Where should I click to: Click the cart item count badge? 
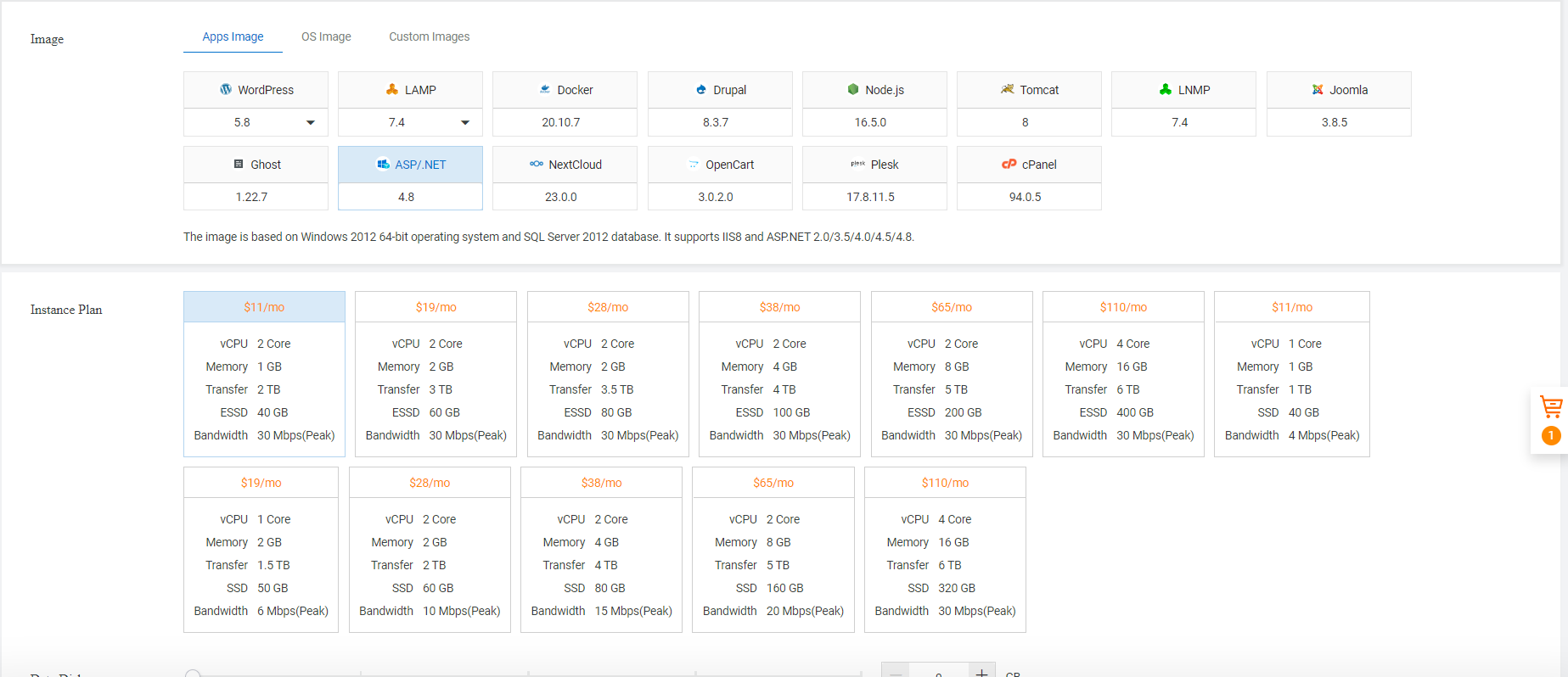(1551, 435)
